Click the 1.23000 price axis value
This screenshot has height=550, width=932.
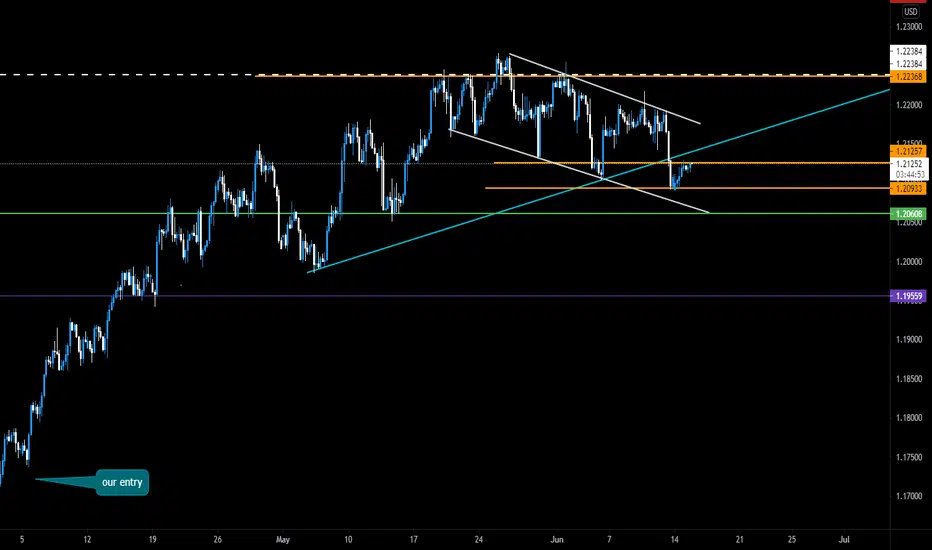pyautogui.click(x=909, y=27)
